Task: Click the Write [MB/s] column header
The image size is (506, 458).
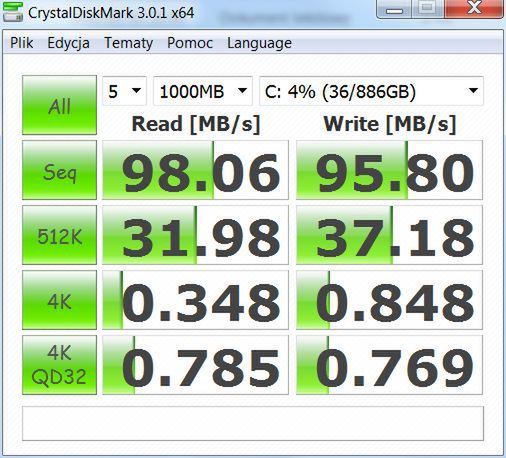Action: pyautogui.click(x=390, y=124)
